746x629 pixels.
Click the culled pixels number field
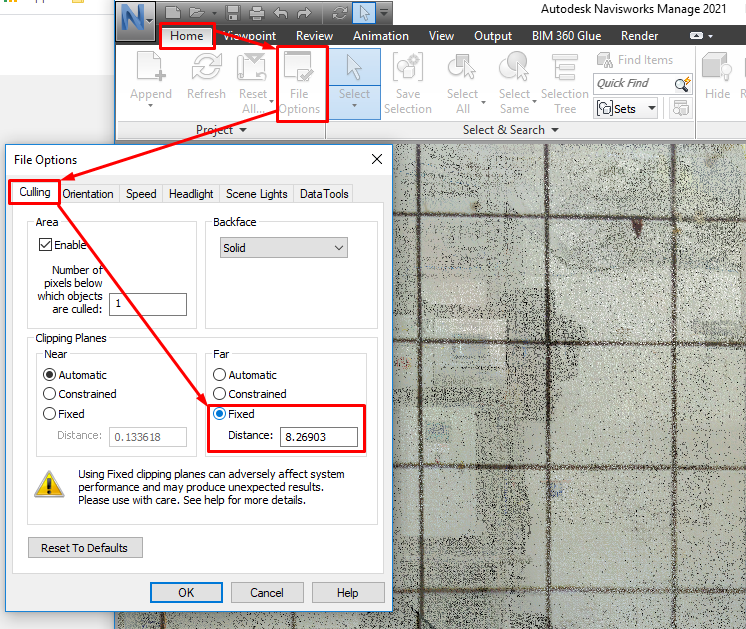coord(148,305)
